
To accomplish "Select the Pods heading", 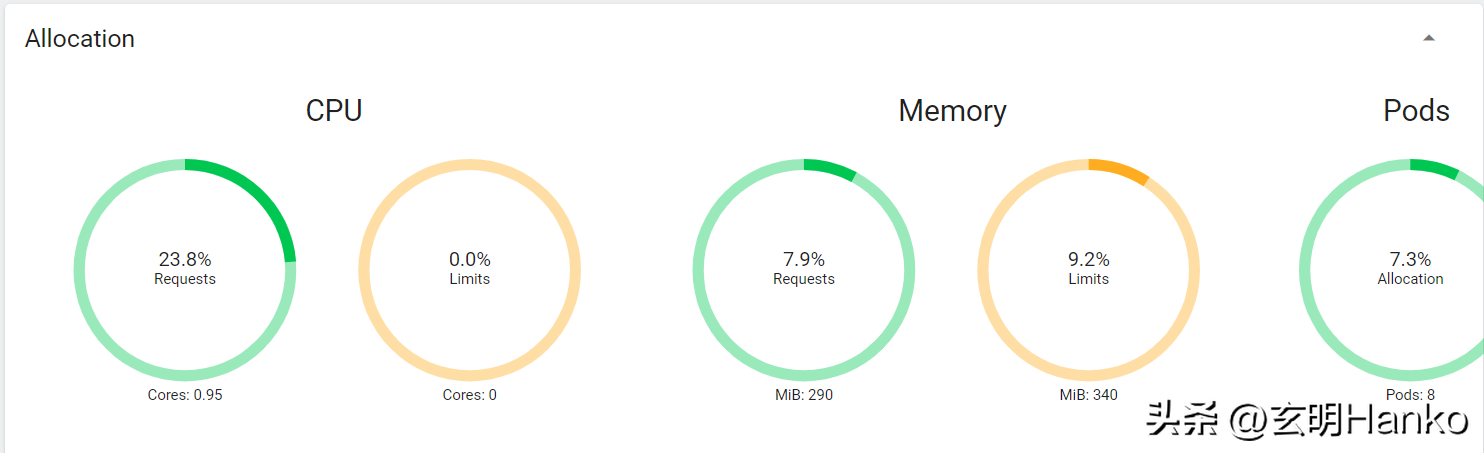I will (1416, 110).
